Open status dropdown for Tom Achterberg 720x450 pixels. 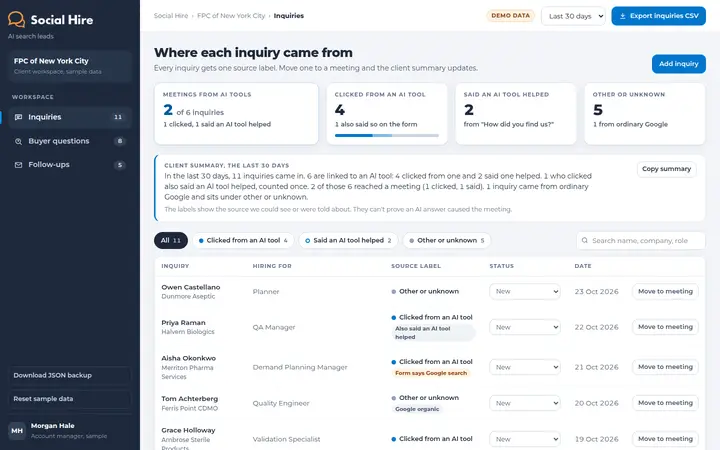[525, 403]
